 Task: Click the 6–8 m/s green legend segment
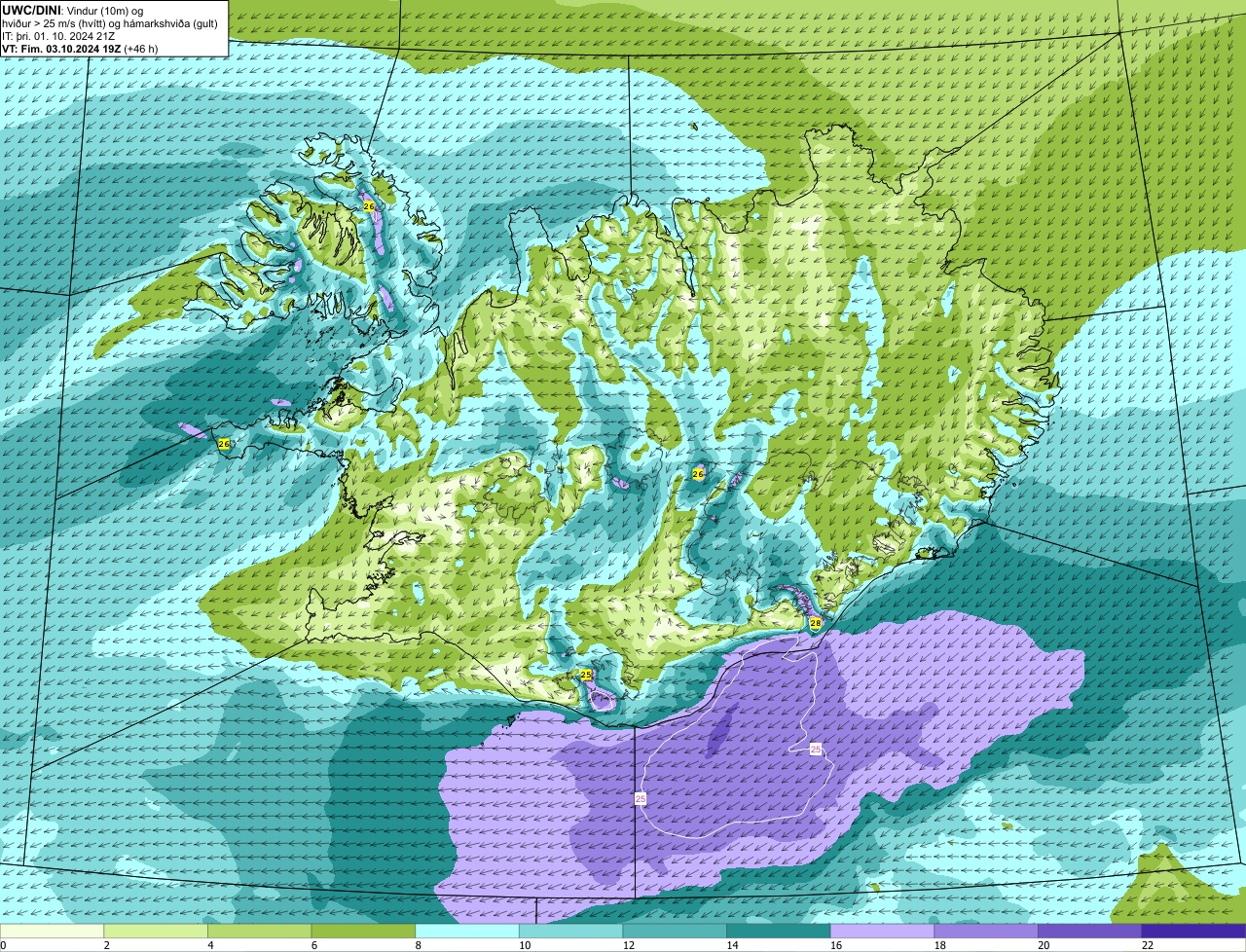click(363, 932)
